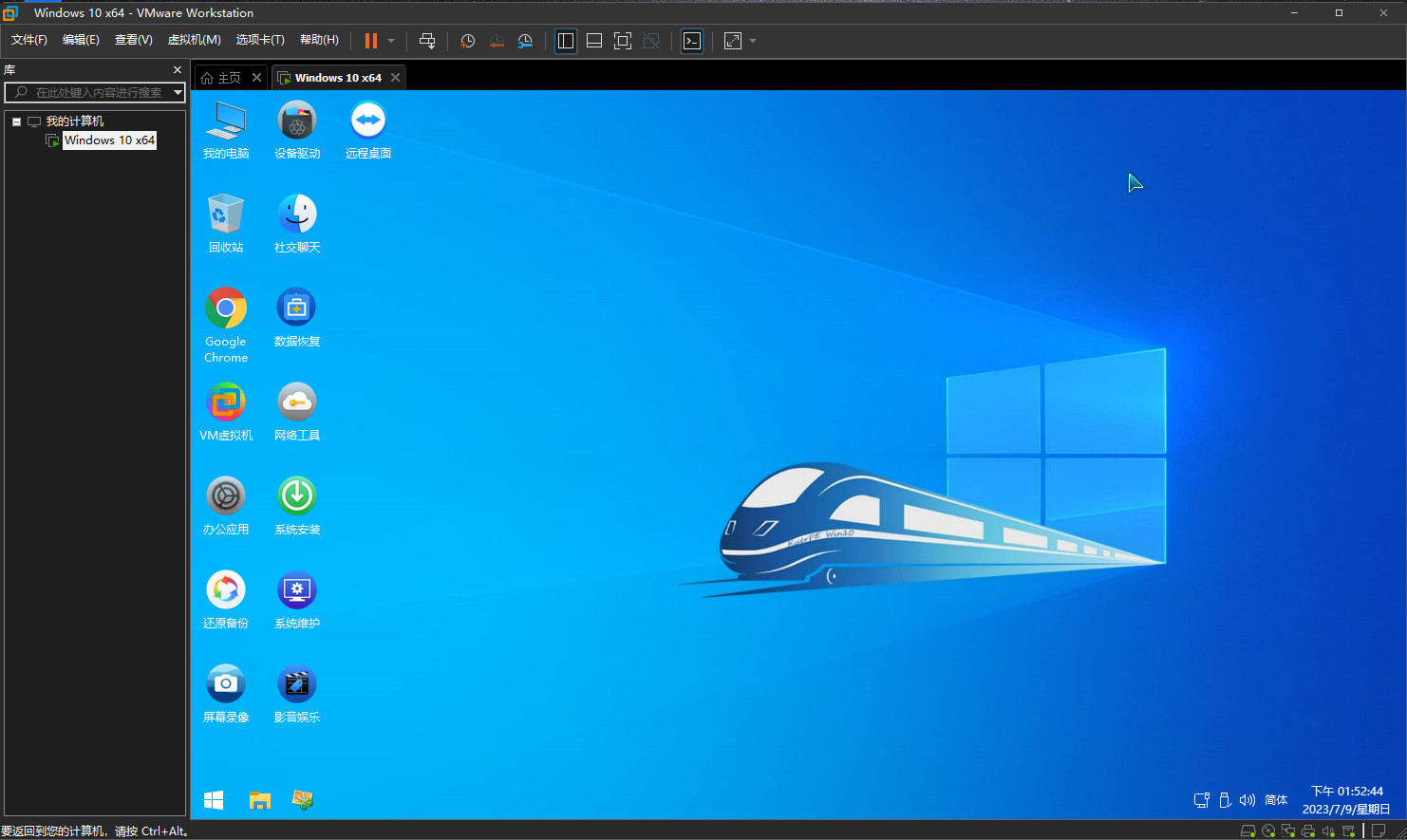Click the printer device status icon

pos(1308,831)
